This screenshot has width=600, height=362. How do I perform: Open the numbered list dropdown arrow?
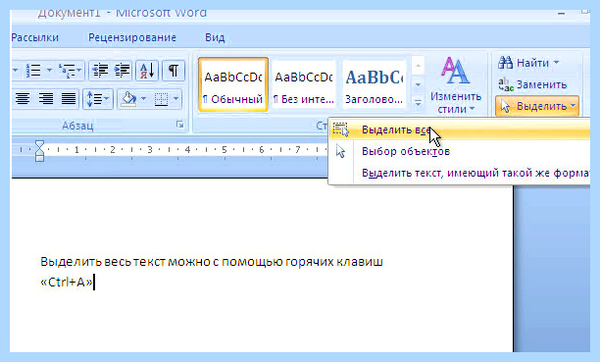point(49,70)
